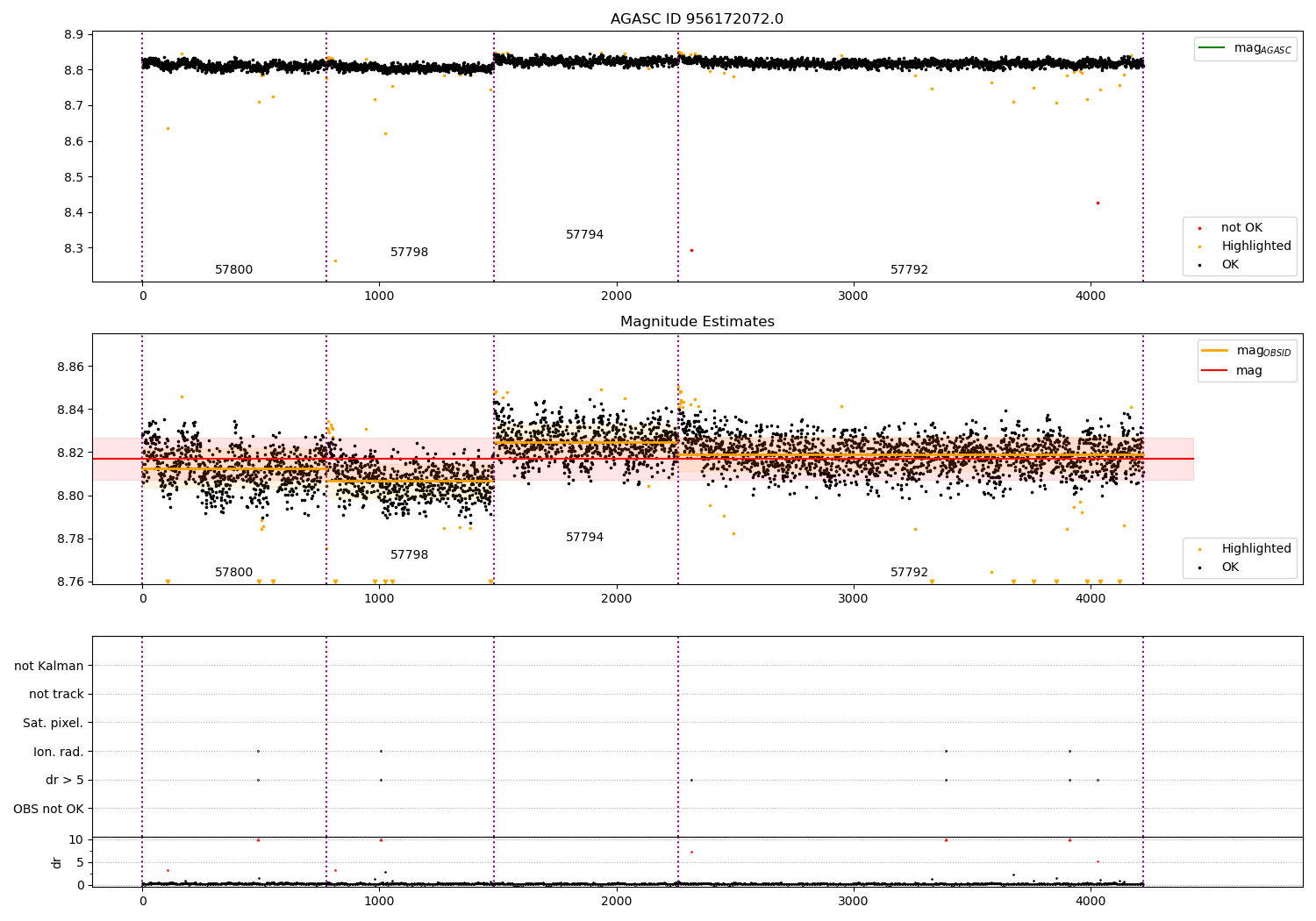The width and height of the screenshot is (1316, 921).
Task: Click the 8.5 y-axis tick of top plot
Action: 74,177
